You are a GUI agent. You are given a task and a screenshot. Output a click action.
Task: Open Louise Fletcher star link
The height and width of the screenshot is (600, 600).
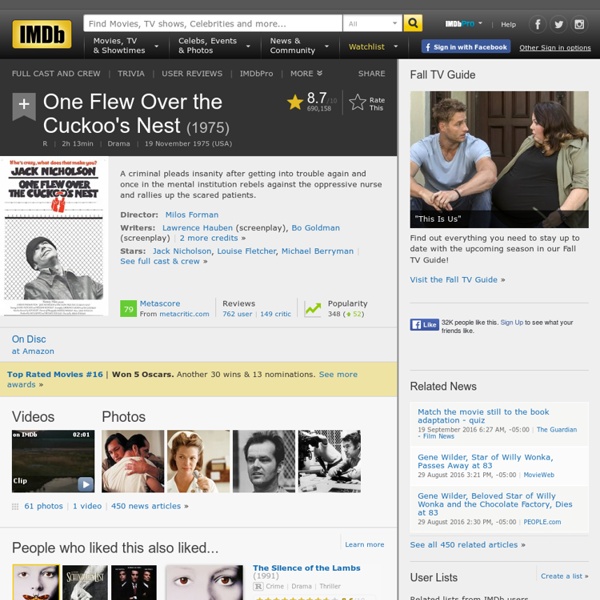(x=247, y=251)
